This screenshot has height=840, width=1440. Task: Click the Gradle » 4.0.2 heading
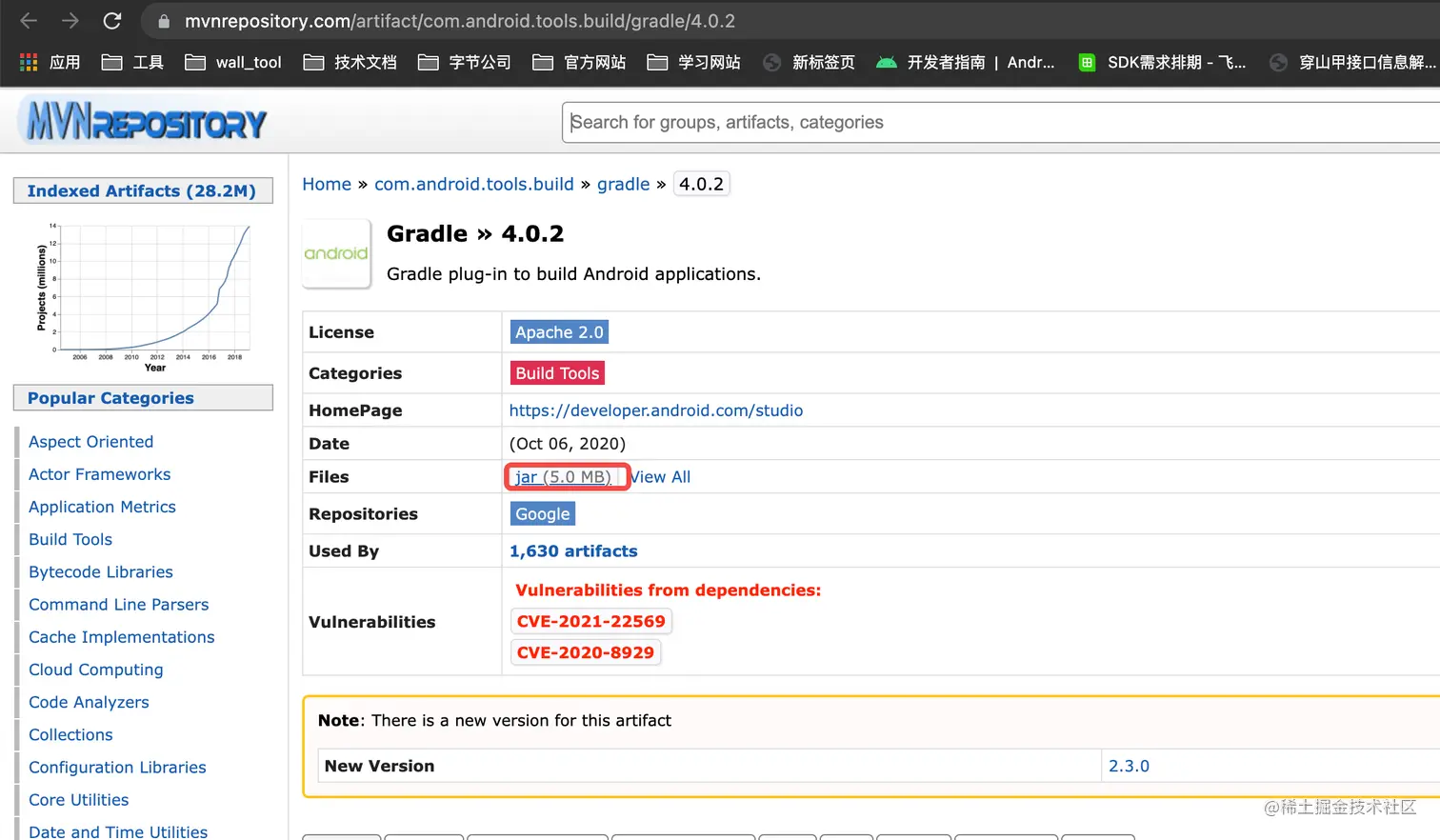point(475,234)
